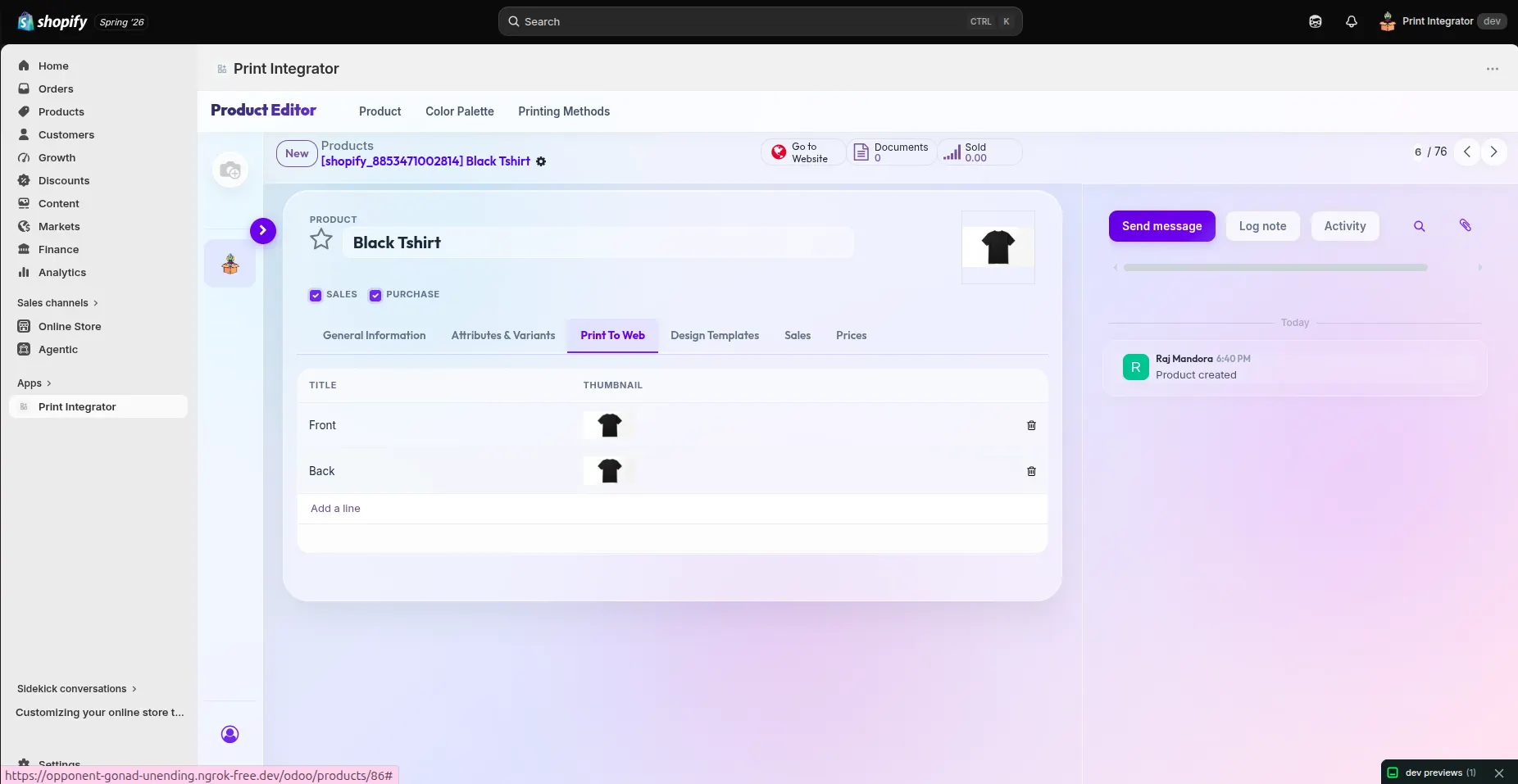This screenshot has height=784, width=1518.
Task: Open the Sidekick assistant icon in top bar
Action: tap(1316, 21)
